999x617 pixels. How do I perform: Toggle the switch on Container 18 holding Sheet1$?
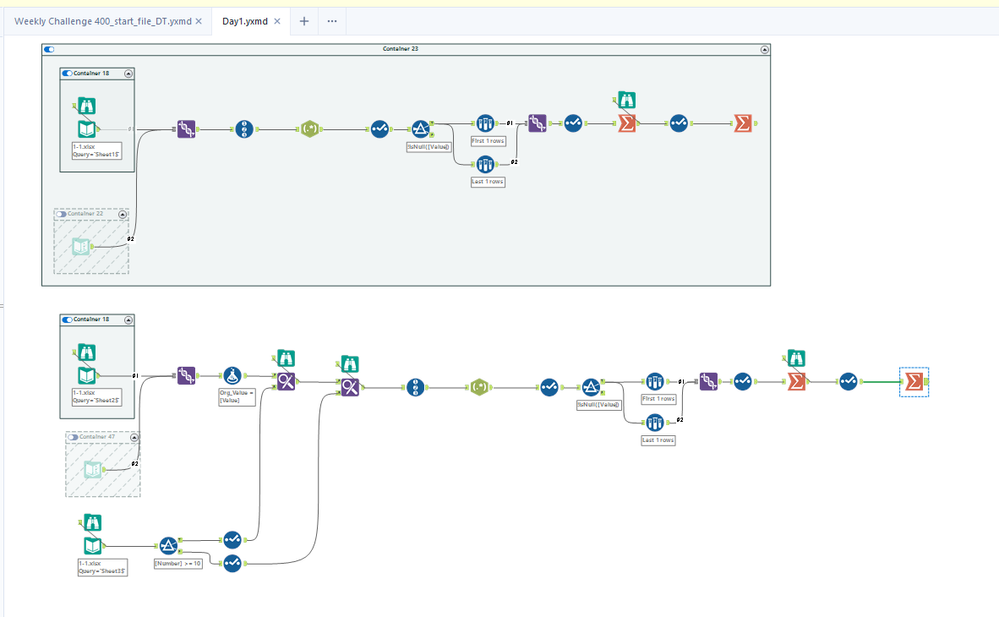click(67, 73)
